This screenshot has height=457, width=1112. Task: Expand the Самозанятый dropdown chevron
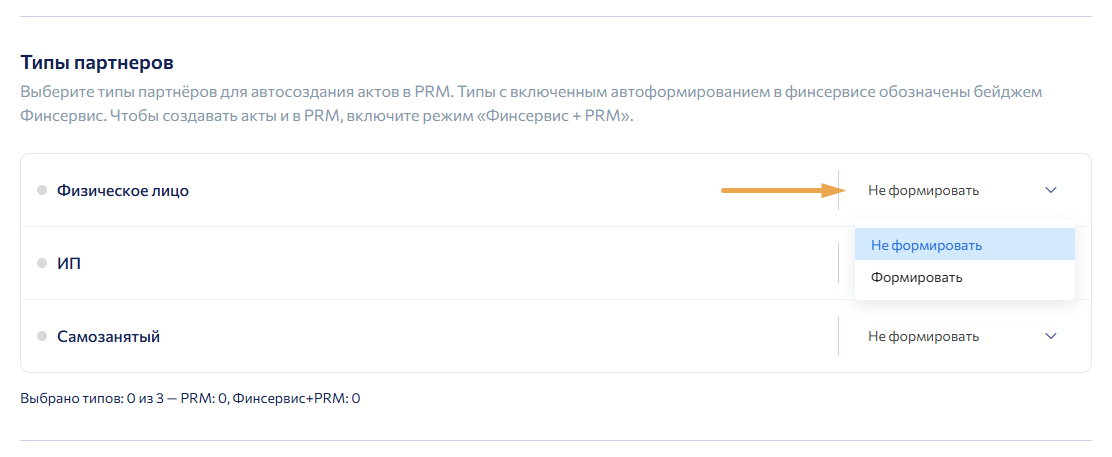[1050, 336]
